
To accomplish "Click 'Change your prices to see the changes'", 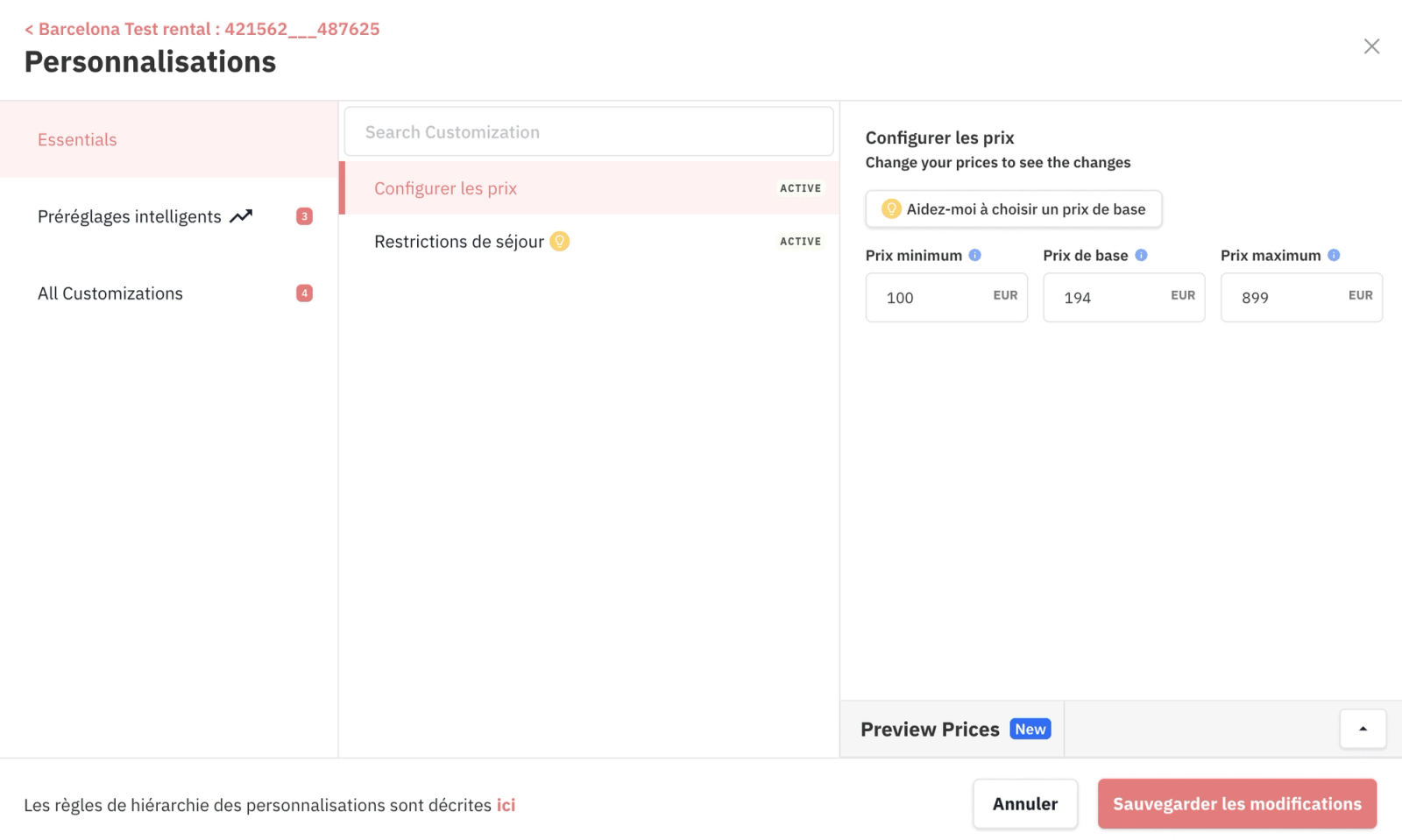I will tap(998, 162).
